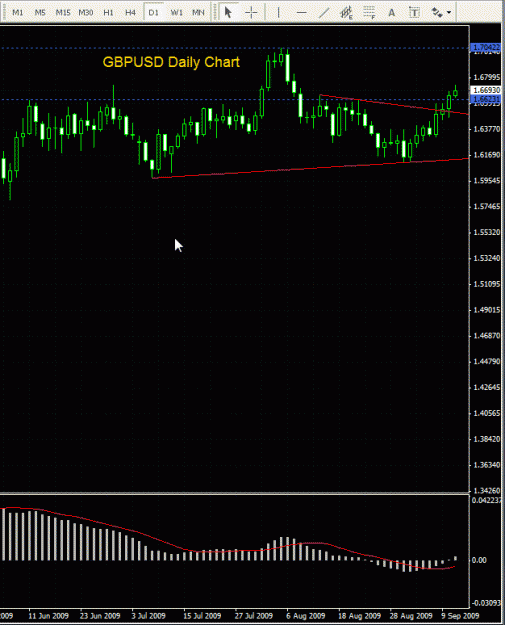The height and width of the screenshot is (625, 505).
Task: Select the M30 timeframe button
Action: (85, 12)
